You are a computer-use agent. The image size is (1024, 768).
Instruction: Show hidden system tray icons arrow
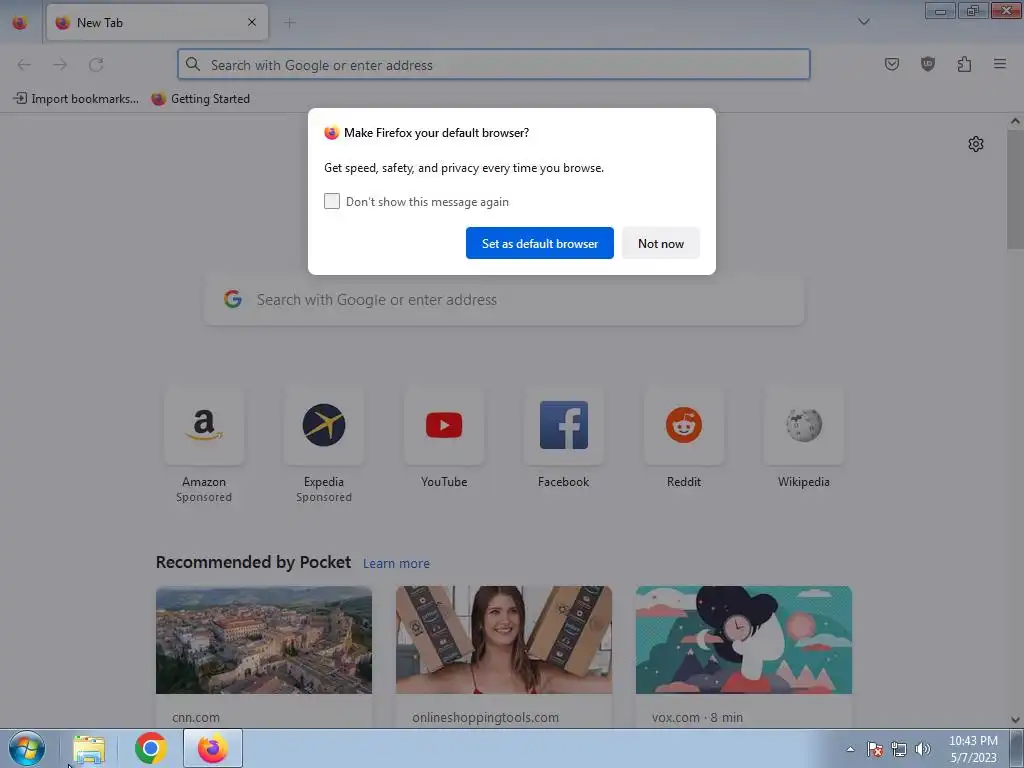pos(850,749)
